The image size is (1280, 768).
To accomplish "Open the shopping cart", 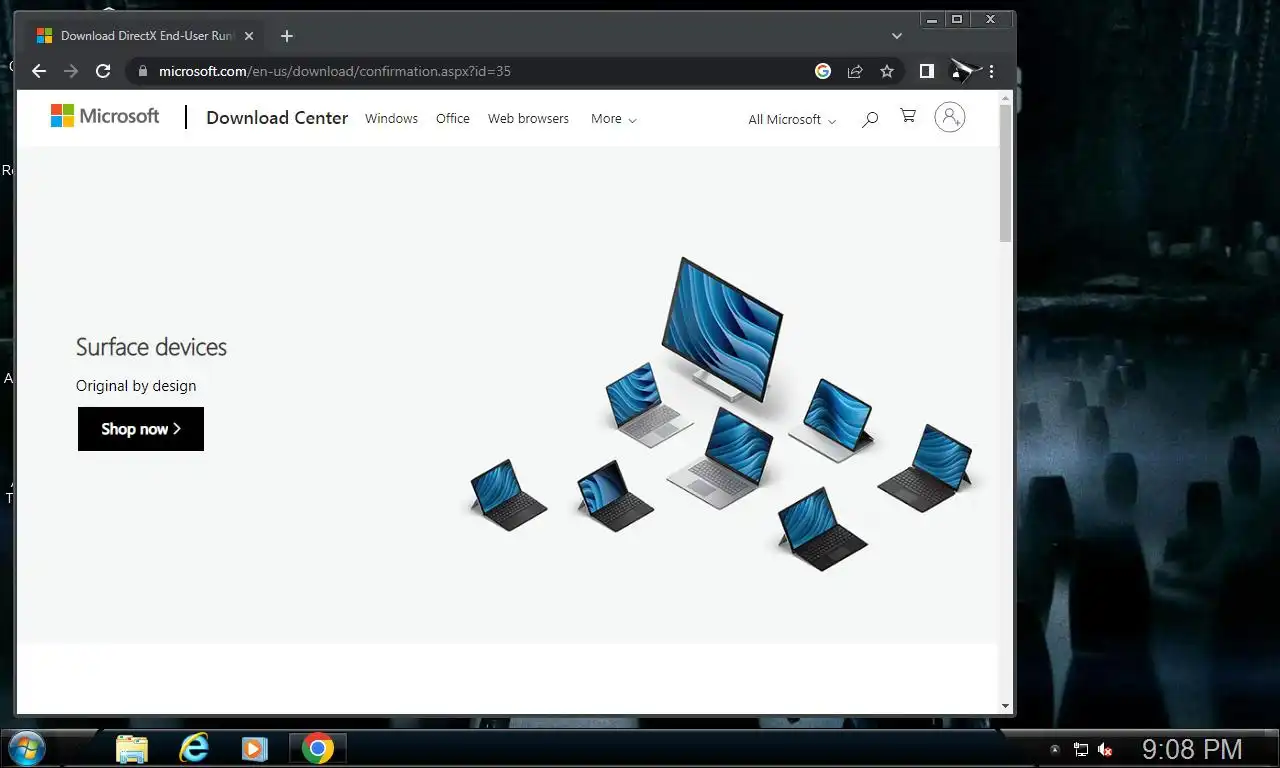I will tap(908, 116).
